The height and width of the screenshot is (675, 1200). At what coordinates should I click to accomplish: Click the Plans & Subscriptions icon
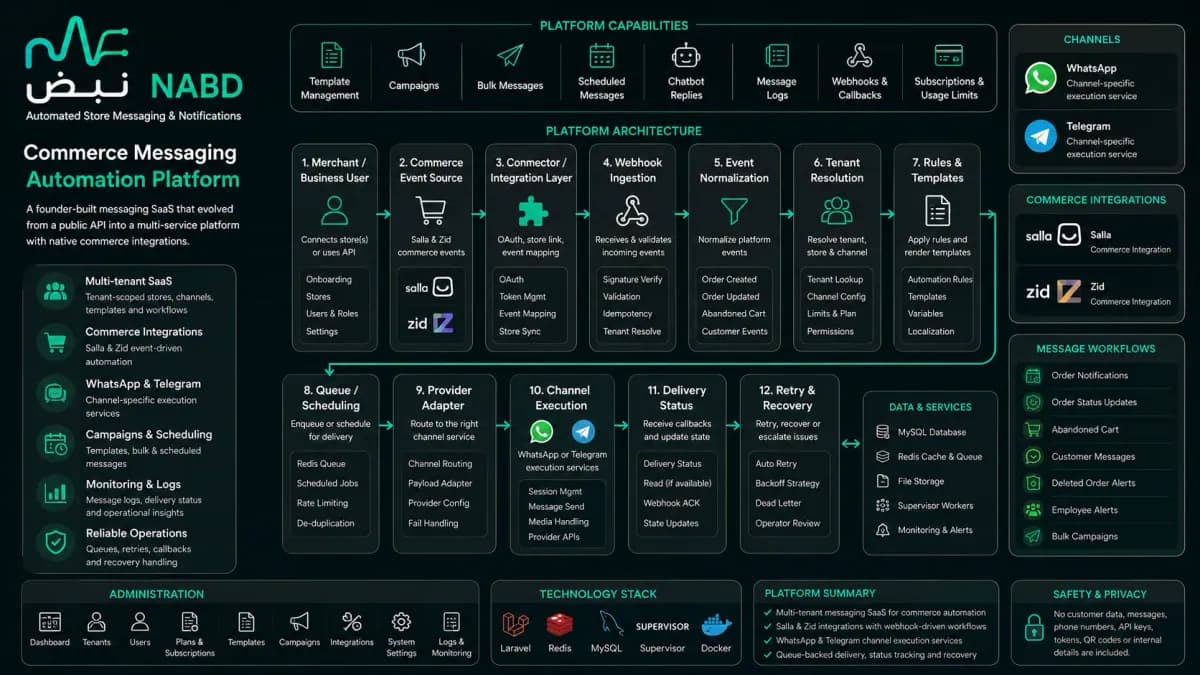tap(190, 622)
